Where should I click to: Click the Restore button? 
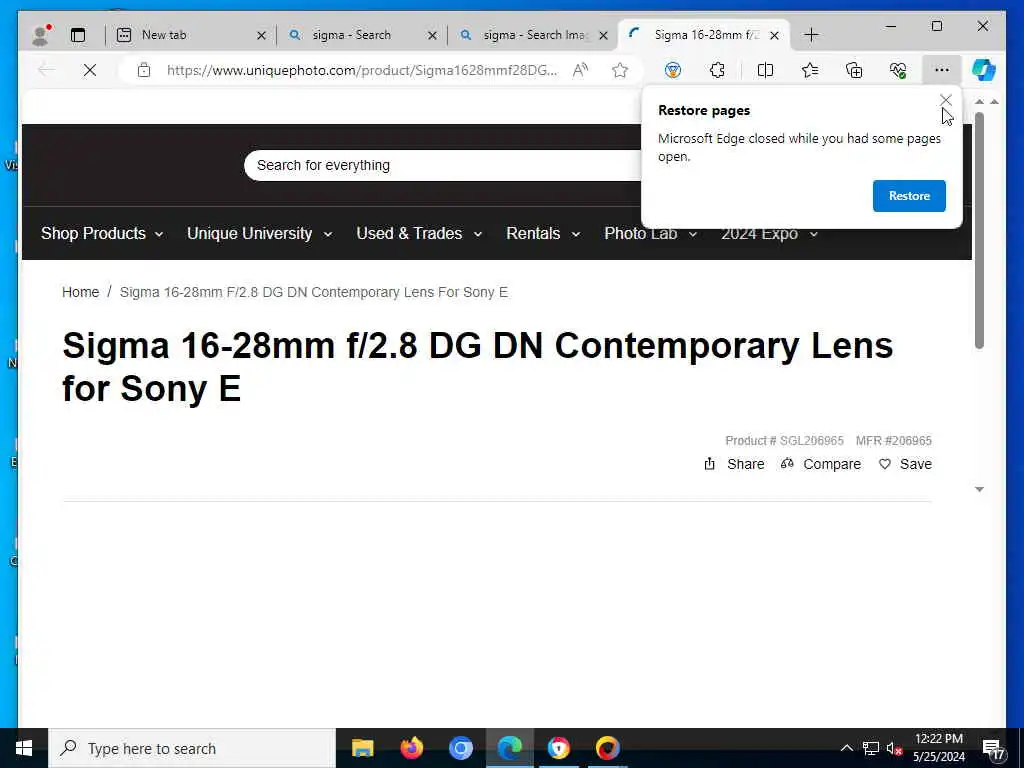[909, 196]
